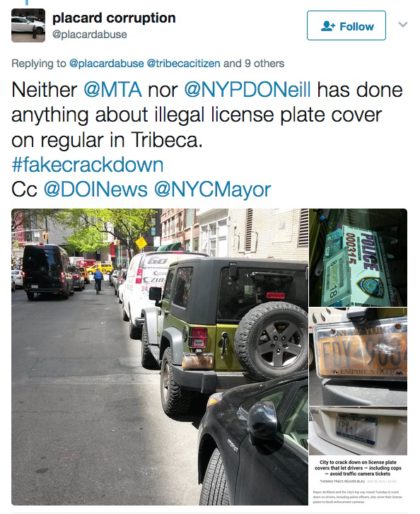The height and width of the screenshot is (514, 420).
Task: Click the person-plus icon in Follow
Action: 327,26
